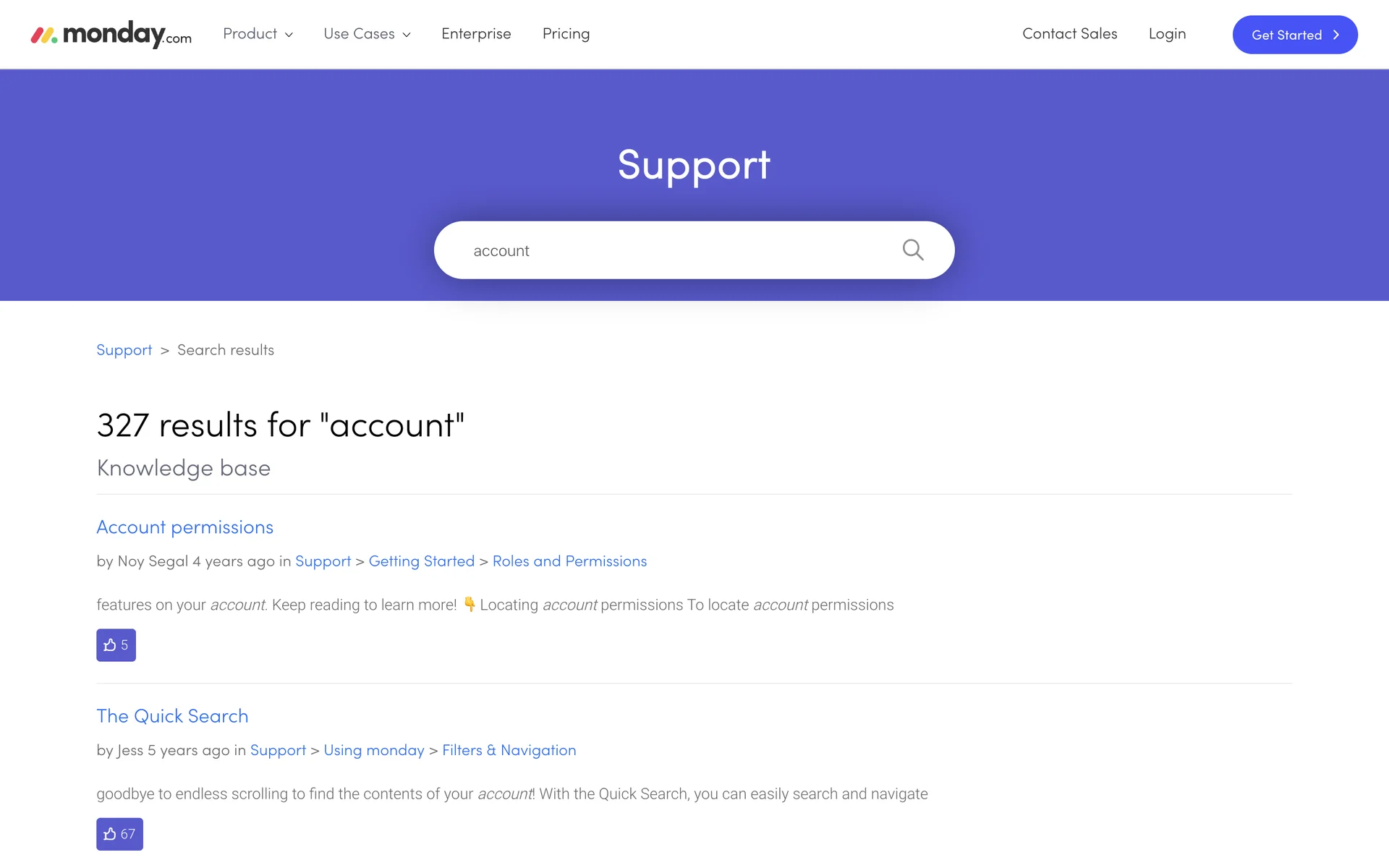Open The Quick Search article
Screen dimensions: 1389x868
pyautogui.click(x=172, y=716)
